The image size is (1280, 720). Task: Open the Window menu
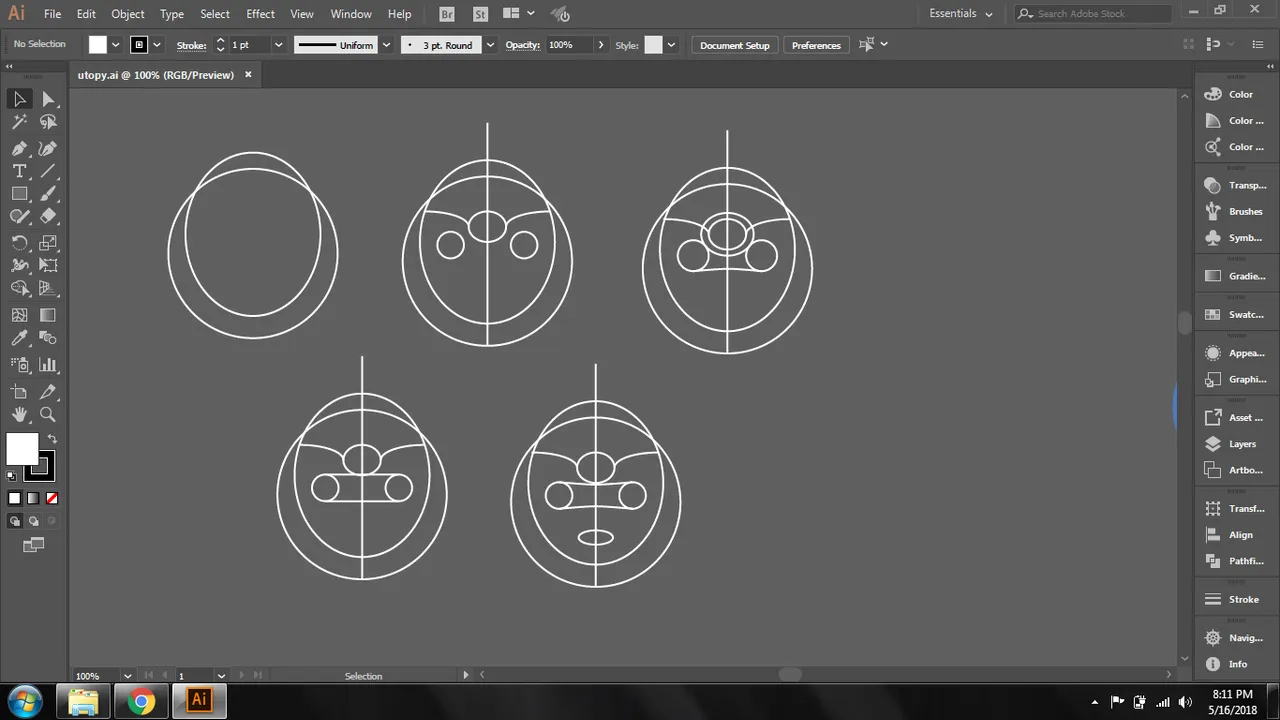click(x=351, y=14)
